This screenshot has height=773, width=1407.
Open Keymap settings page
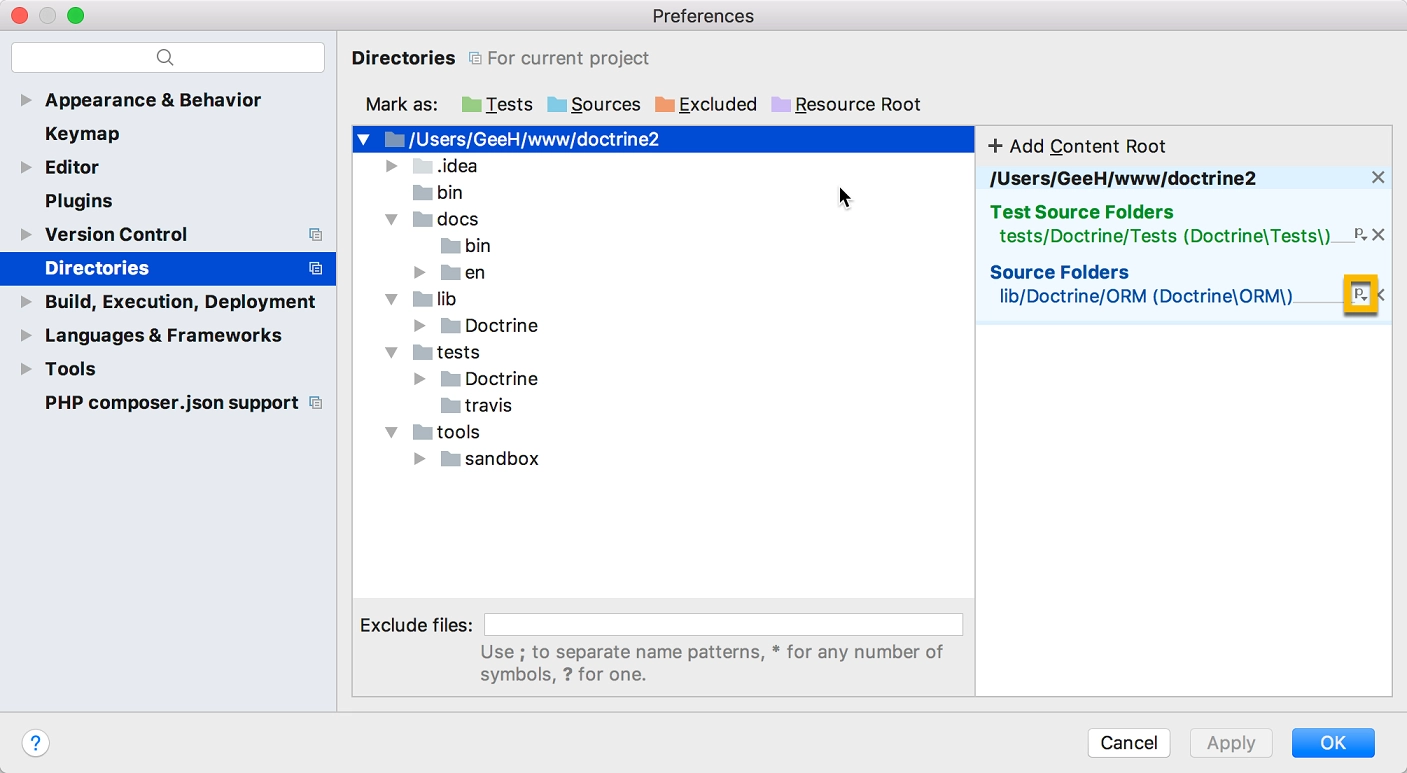click(x=82, y=133)
